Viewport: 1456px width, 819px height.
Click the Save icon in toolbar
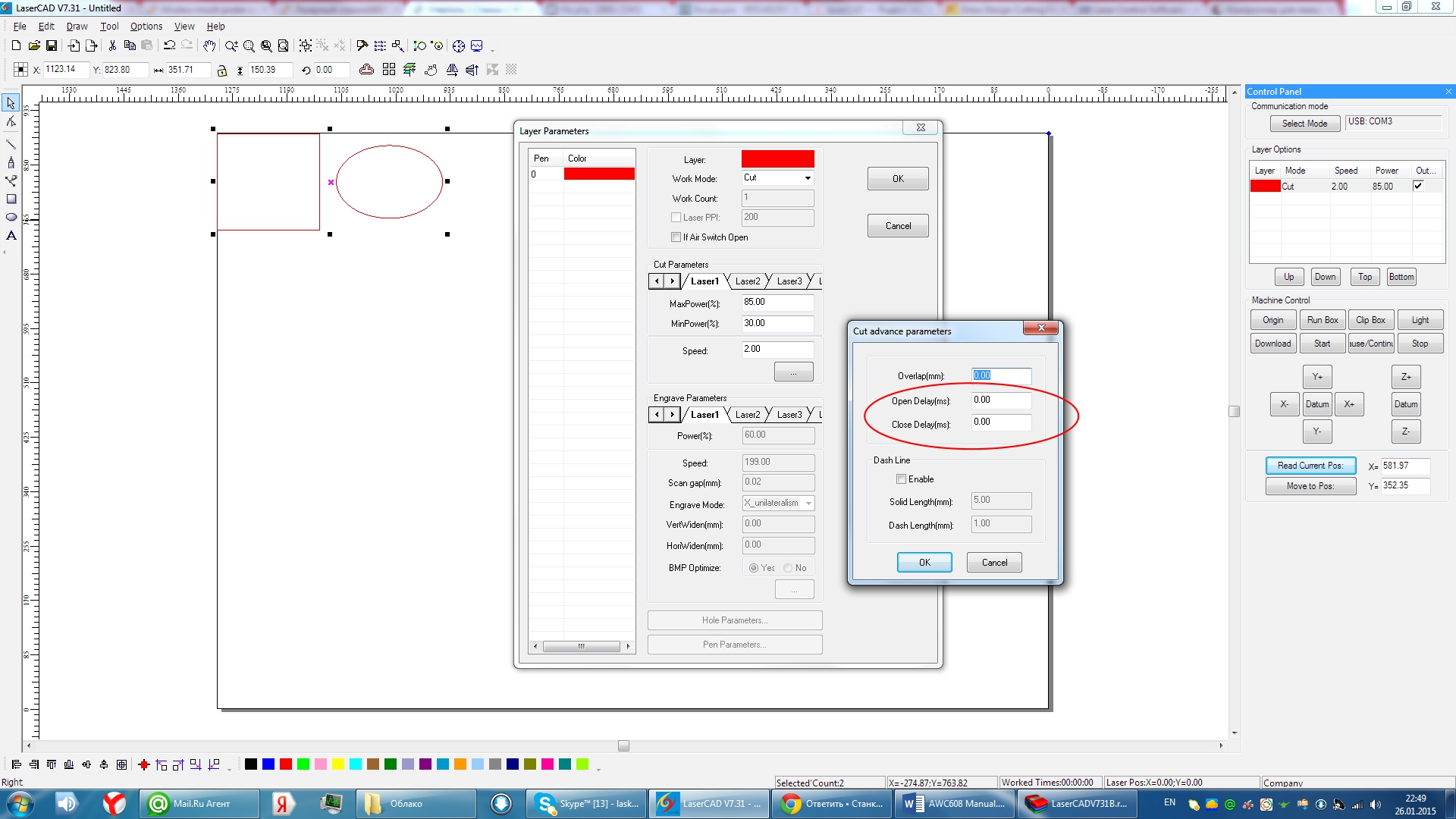coord(52,46)
